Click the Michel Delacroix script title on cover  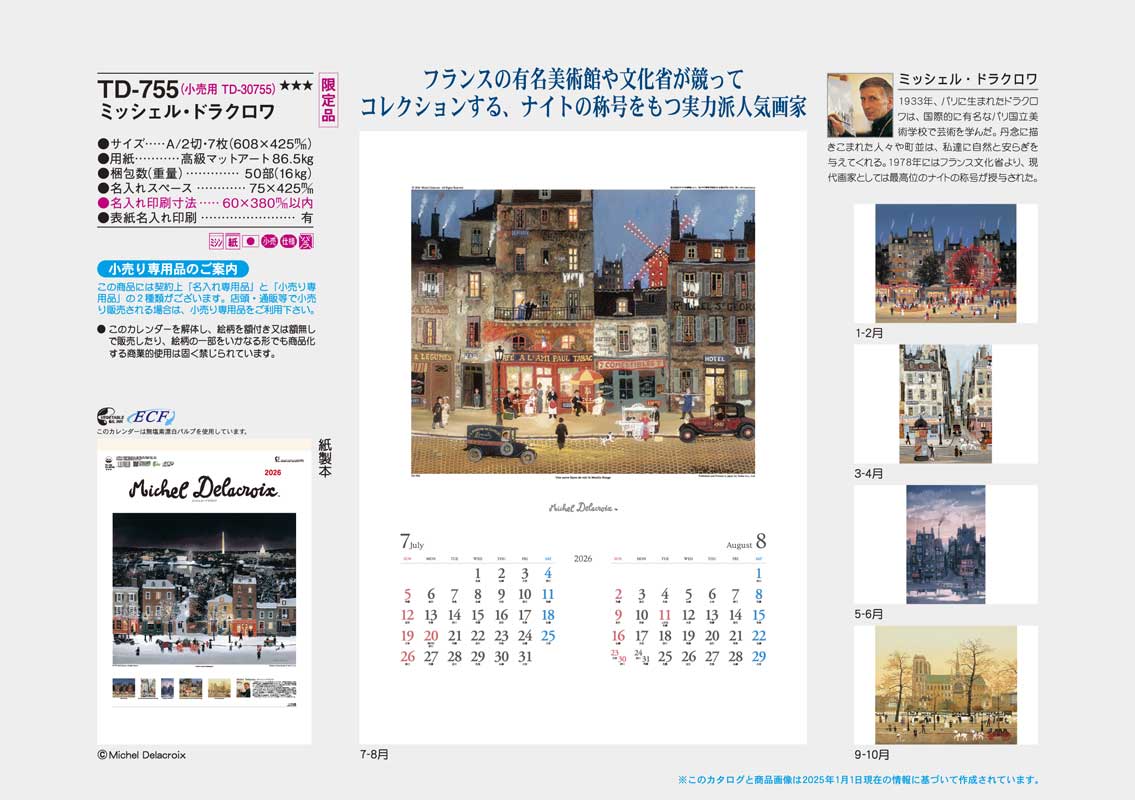[203, 489]
